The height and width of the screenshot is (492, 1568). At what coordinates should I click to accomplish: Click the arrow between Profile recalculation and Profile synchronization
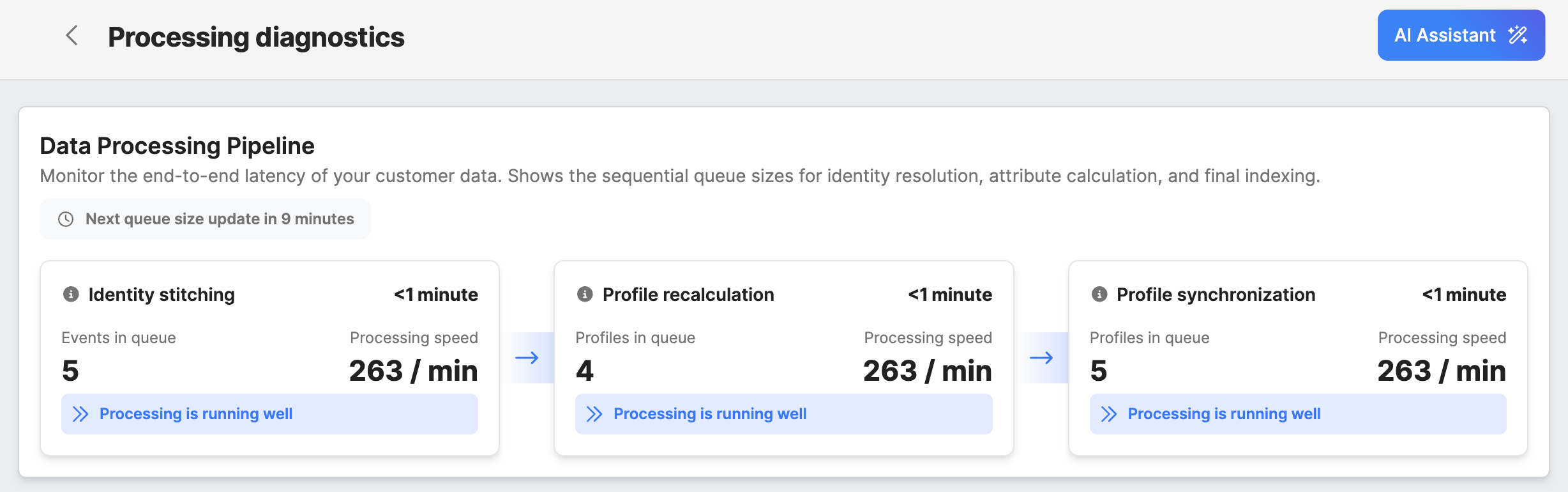pos(1041,358)
